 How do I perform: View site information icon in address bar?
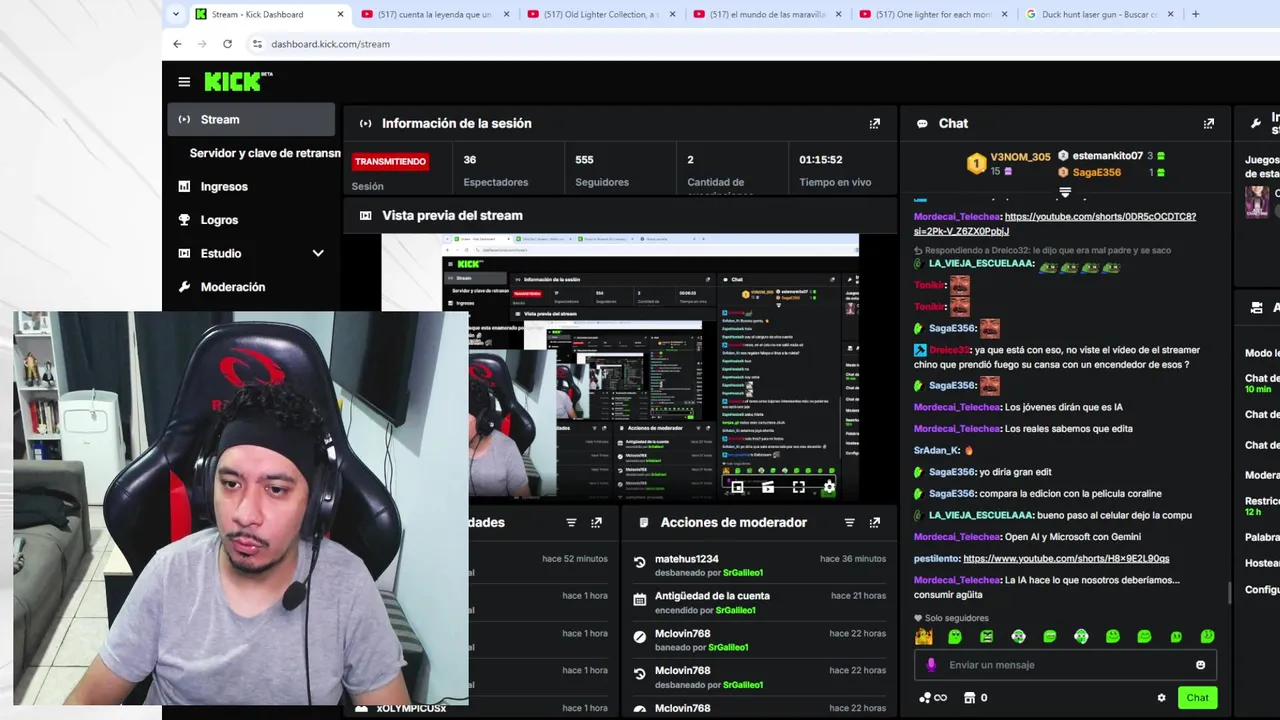coord(257,44)
